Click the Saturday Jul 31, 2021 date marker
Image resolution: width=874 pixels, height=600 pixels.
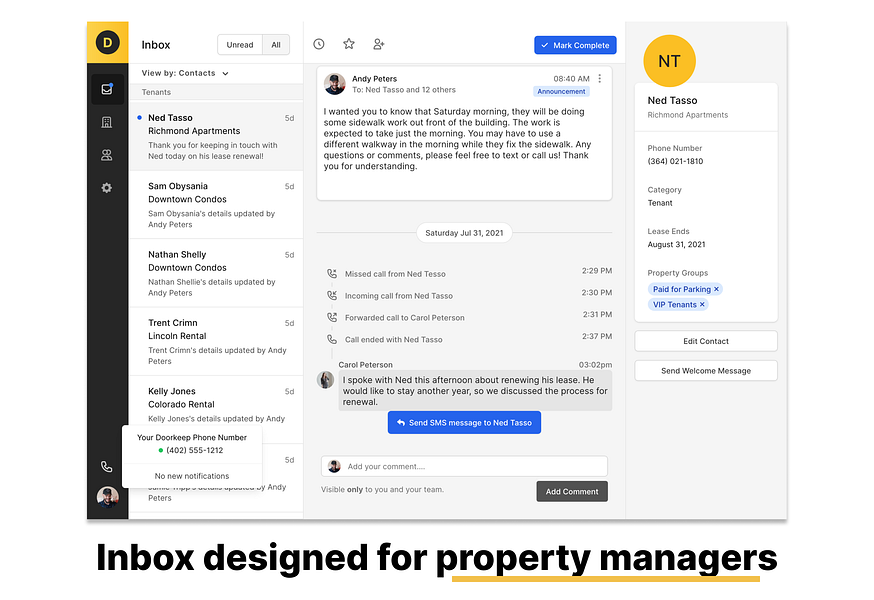[464, 233]
